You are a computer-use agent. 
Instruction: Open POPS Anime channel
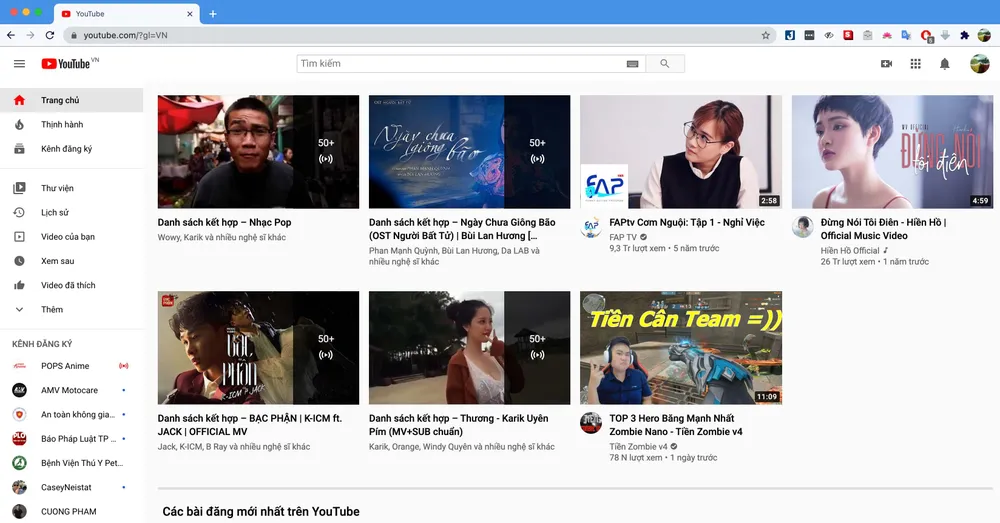(x=71, y=366)
